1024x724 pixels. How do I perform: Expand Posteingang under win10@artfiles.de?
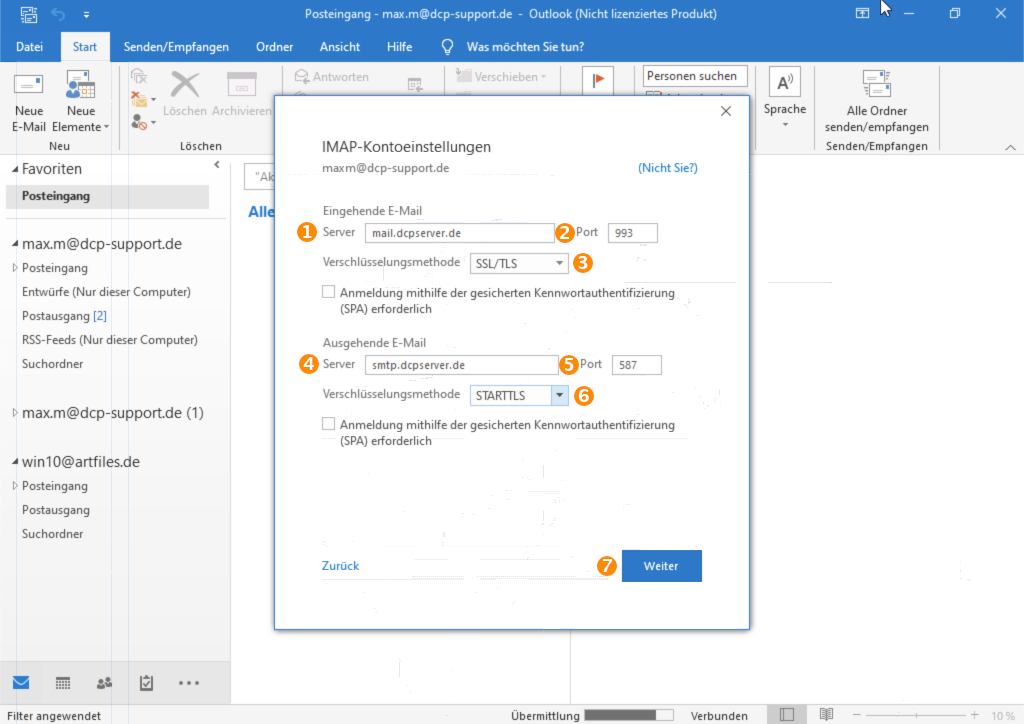pos(14,486)
